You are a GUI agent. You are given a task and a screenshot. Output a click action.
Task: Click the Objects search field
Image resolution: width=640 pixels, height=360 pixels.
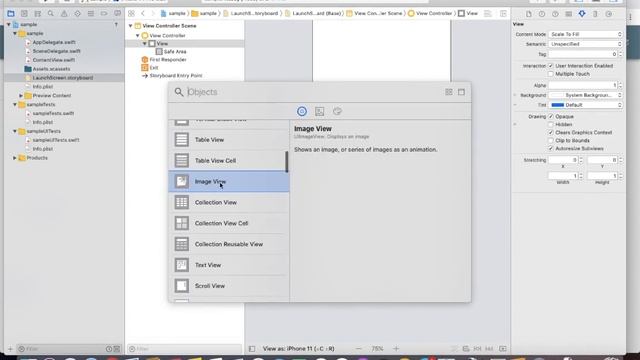[x=313, y=92]
